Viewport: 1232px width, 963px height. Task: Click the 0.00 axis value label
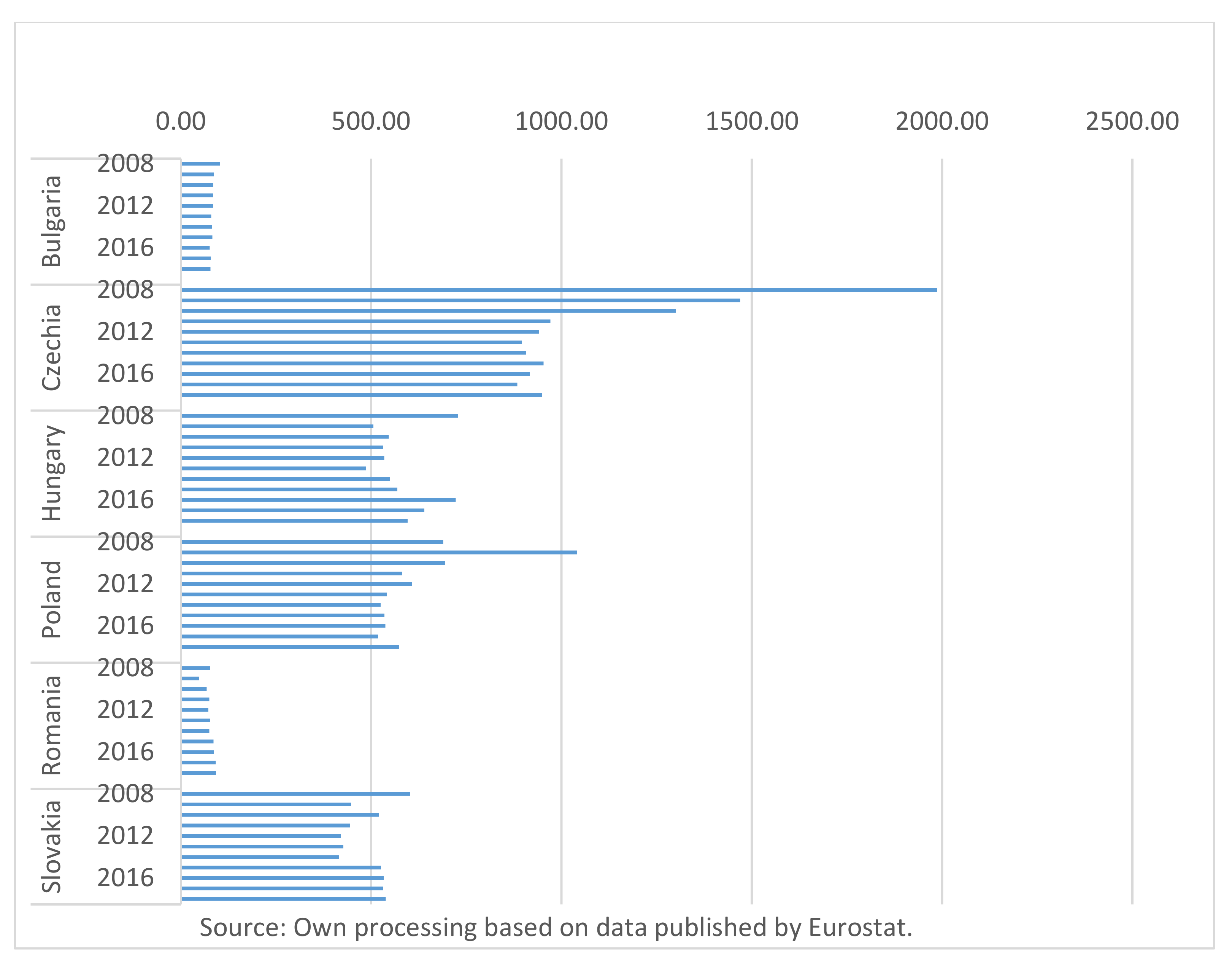(181, 121)
